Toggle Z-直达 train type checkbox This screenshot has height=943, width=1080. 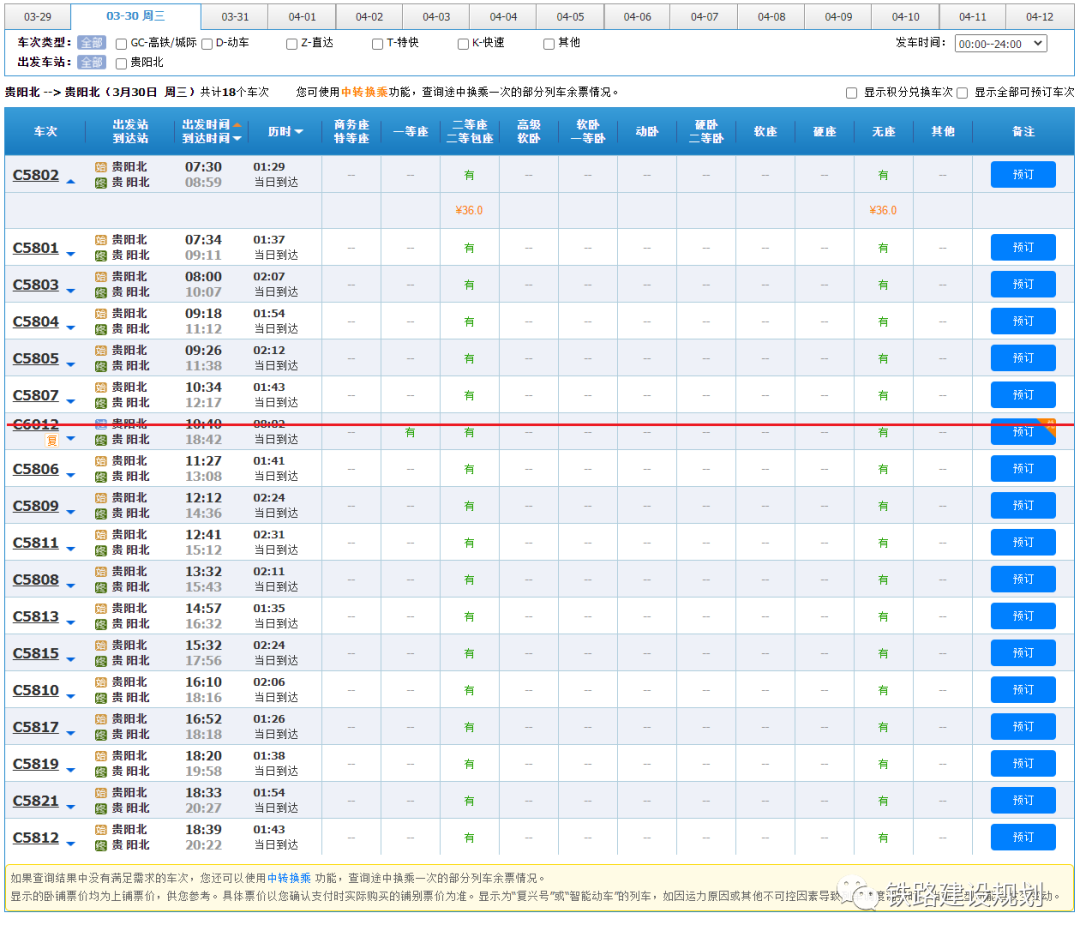pyautogui.click(x=291, y=44)
